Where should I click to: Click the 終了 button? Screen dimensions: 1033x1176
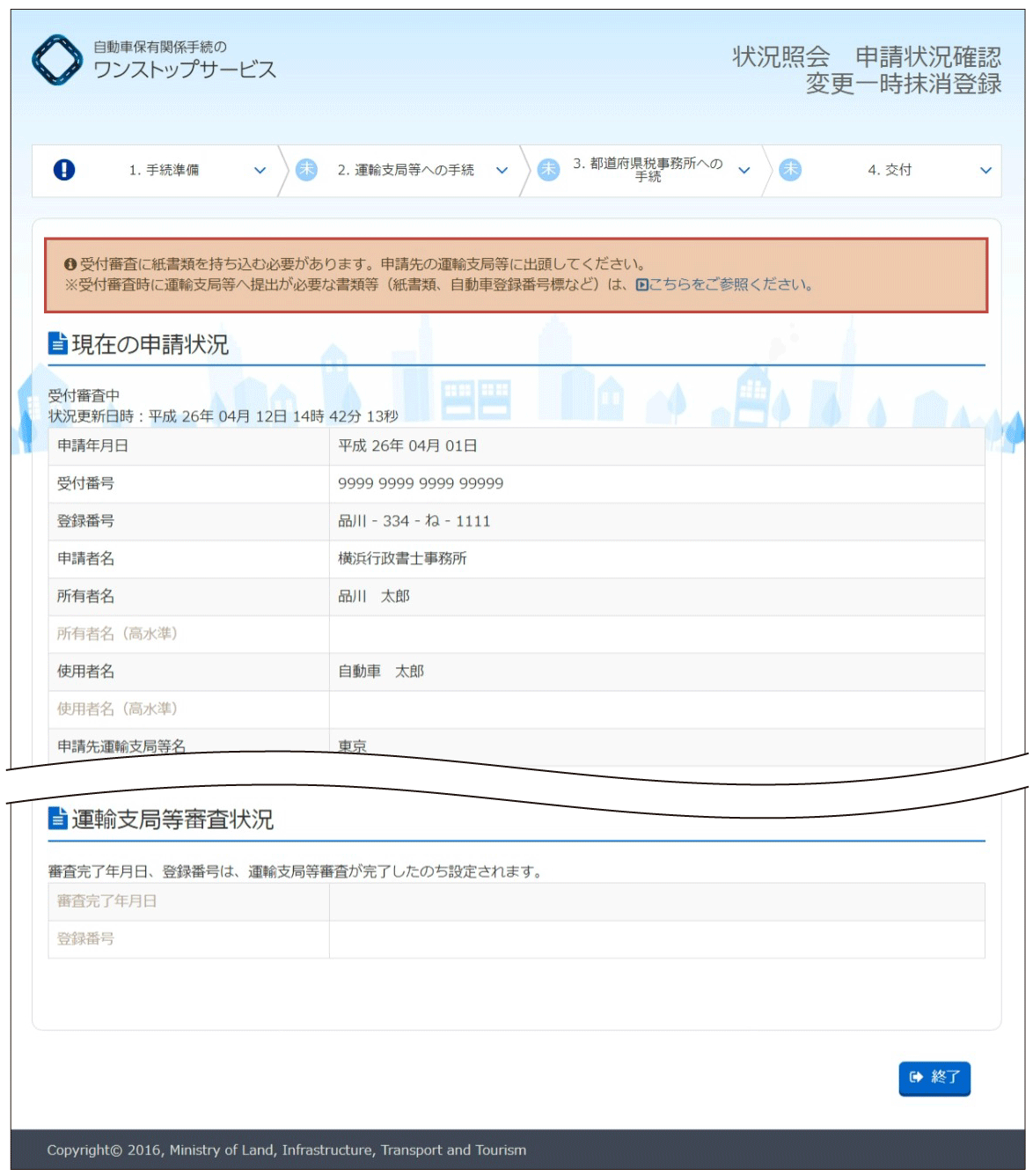pos(934,1077)
